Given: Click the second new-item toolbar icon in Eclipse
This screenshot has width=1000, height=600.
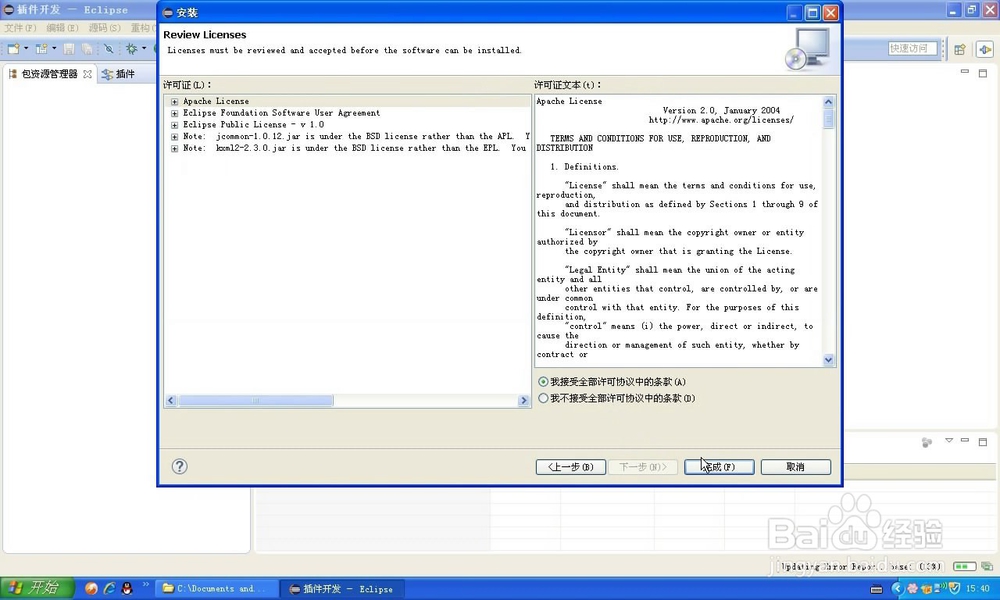Looking at the screenshot, I should click(41, 48).
